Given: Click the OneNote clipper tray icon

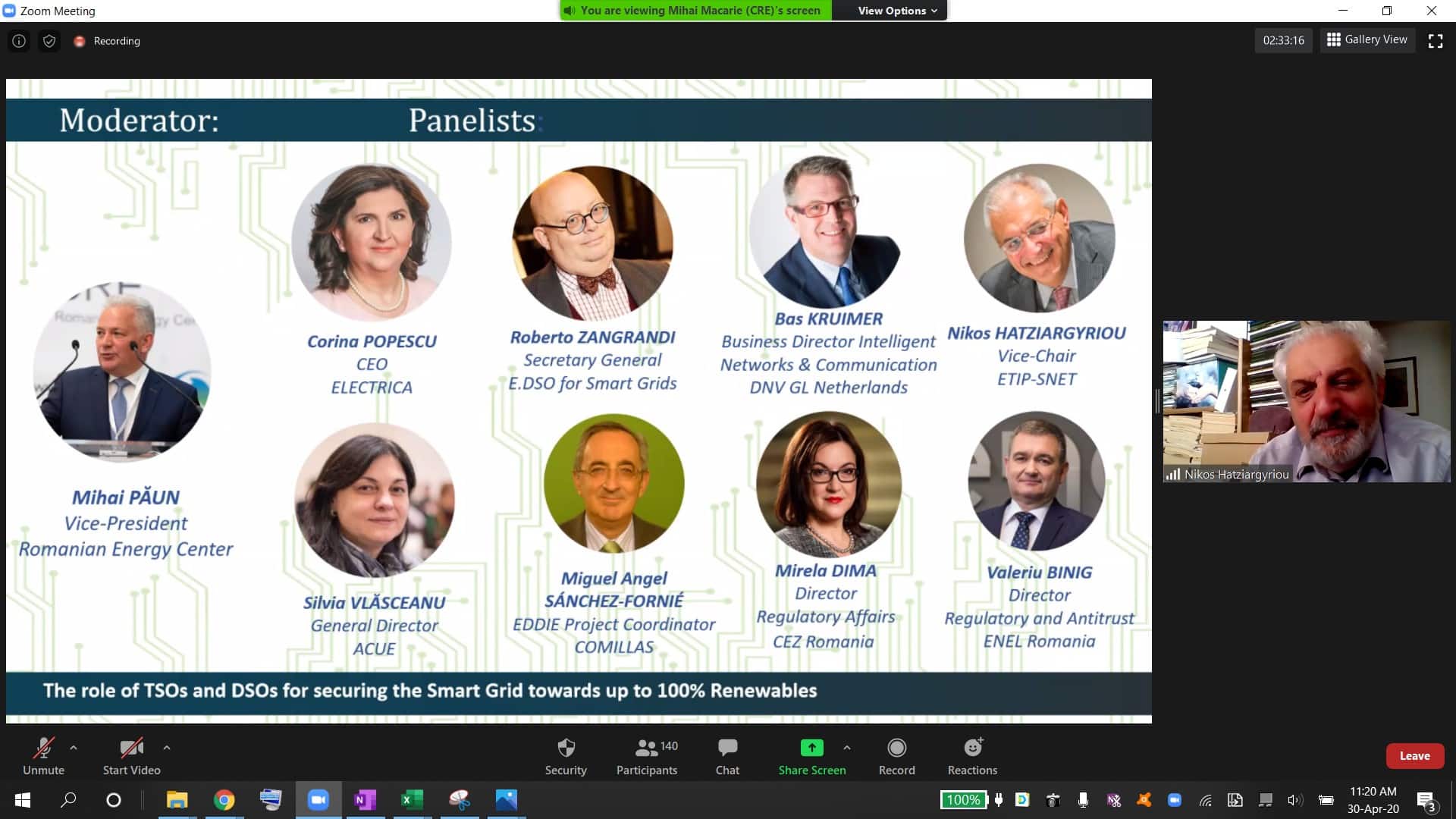Looking at the screenshot, I should coord(1113,800).
